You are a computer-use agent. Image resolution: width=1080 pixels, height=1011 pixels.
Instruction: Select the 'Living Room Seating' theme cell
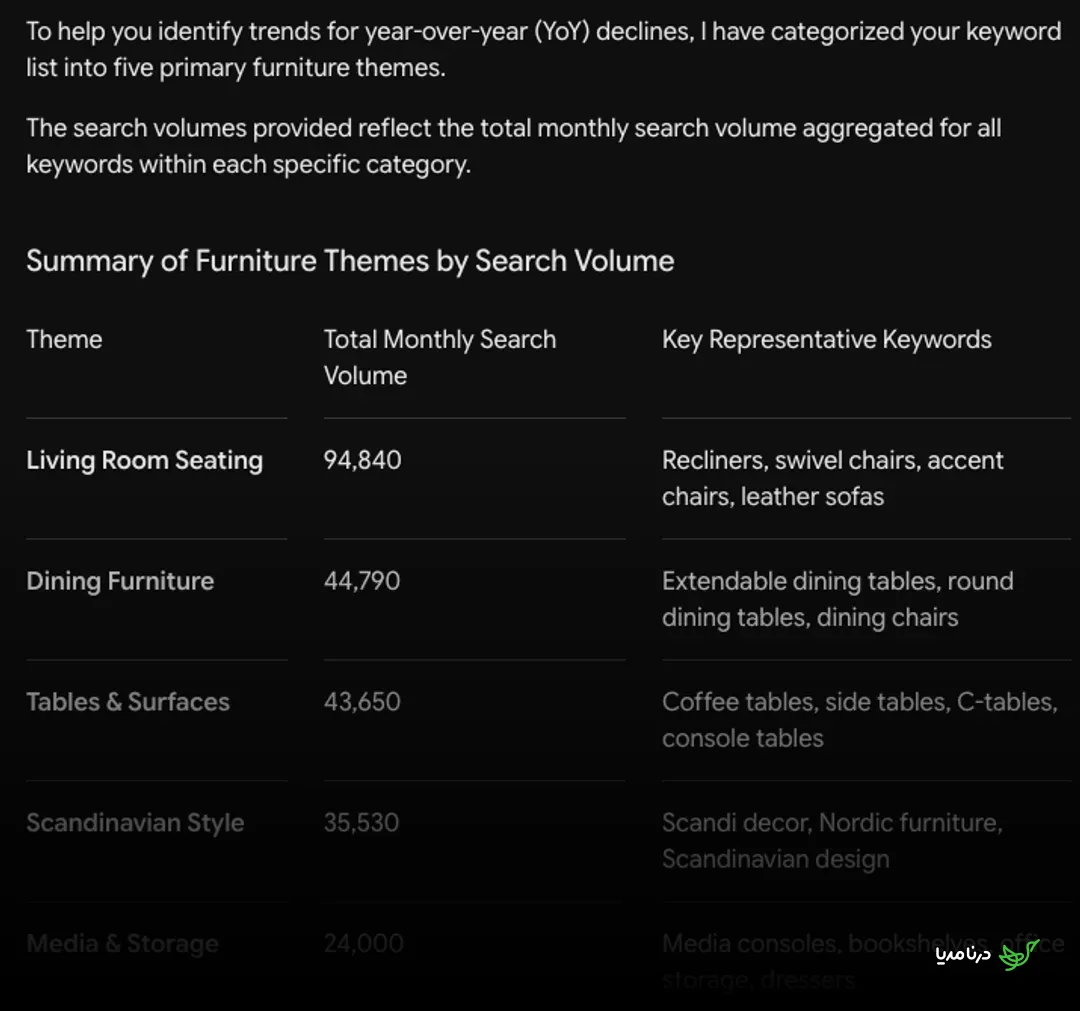145,460
